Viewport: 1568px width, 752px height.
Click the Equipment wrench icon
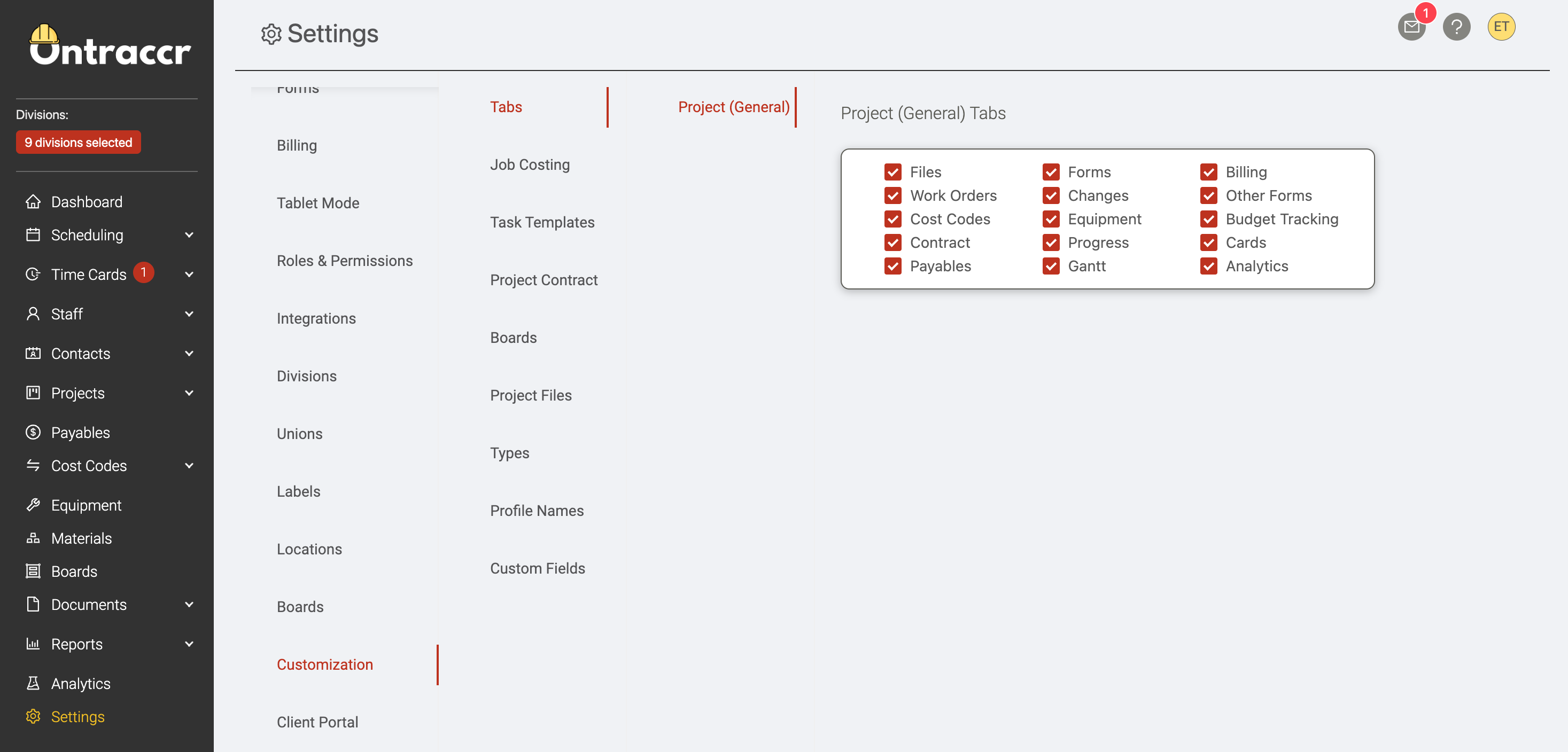click(x=34, y=504)
